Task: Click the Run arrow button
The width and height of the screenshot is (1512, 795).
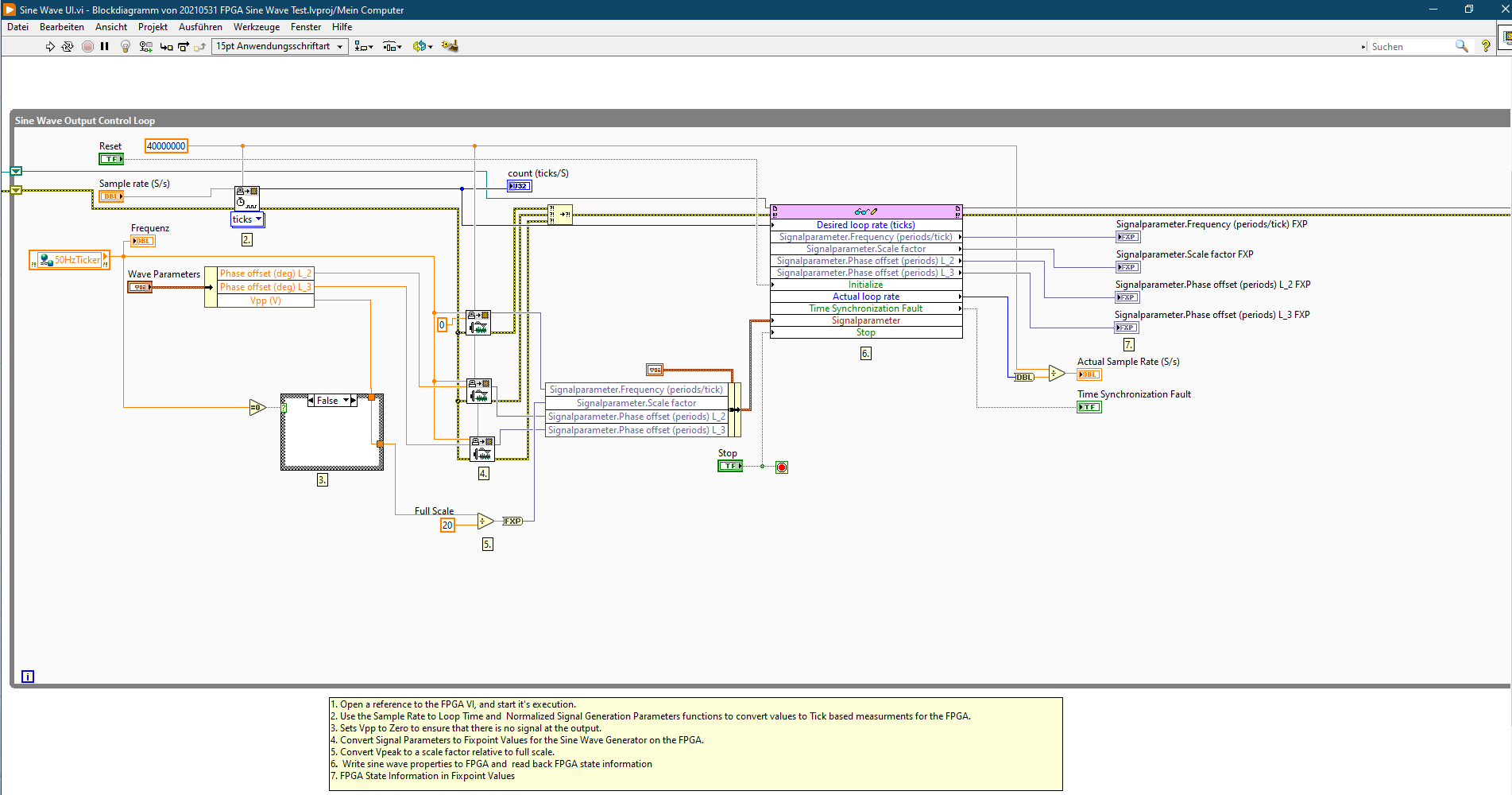Action: point(50,47)
